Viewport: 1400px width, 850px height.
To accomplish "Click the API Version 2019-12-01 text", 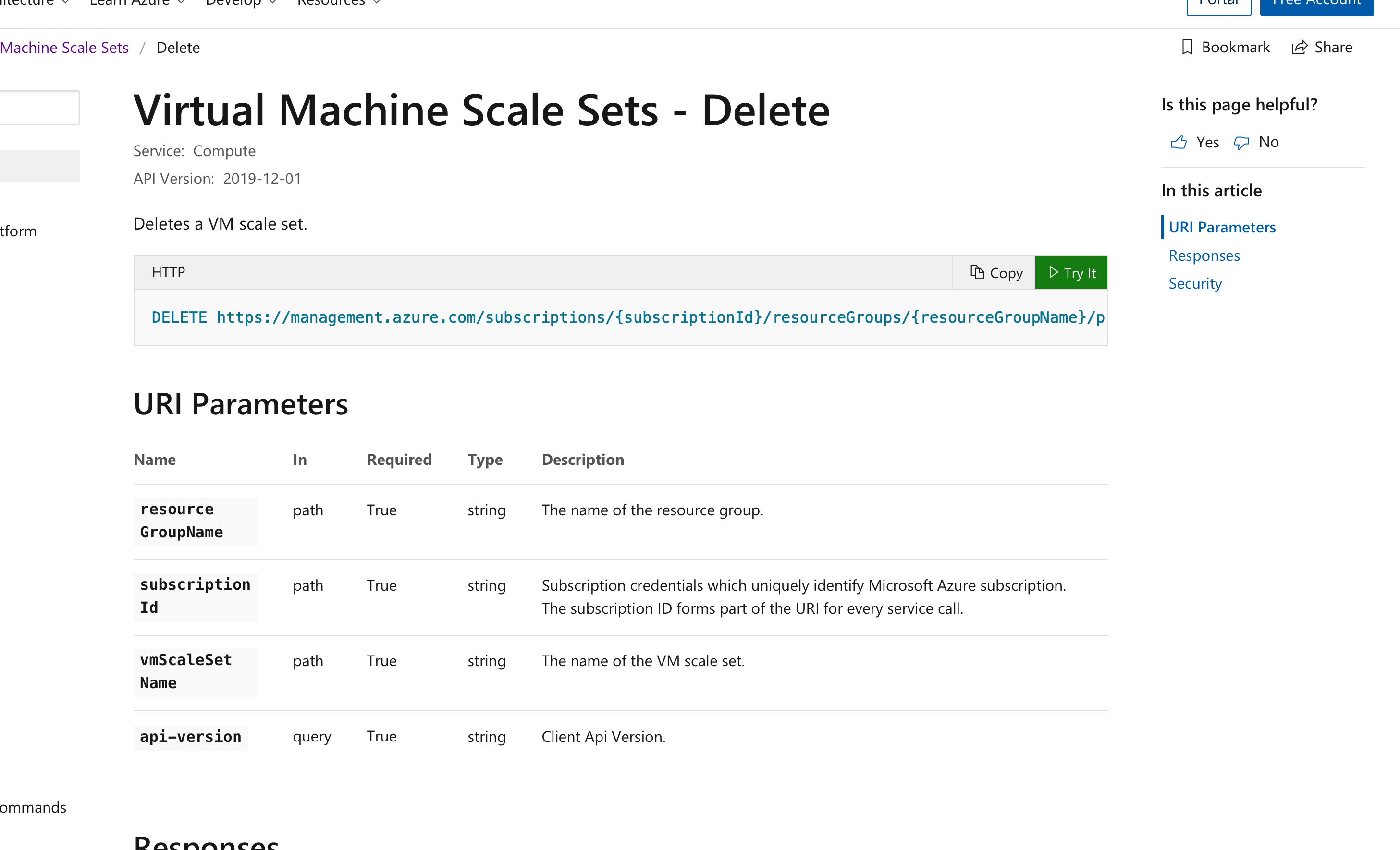I will click(x=217, y=179).
